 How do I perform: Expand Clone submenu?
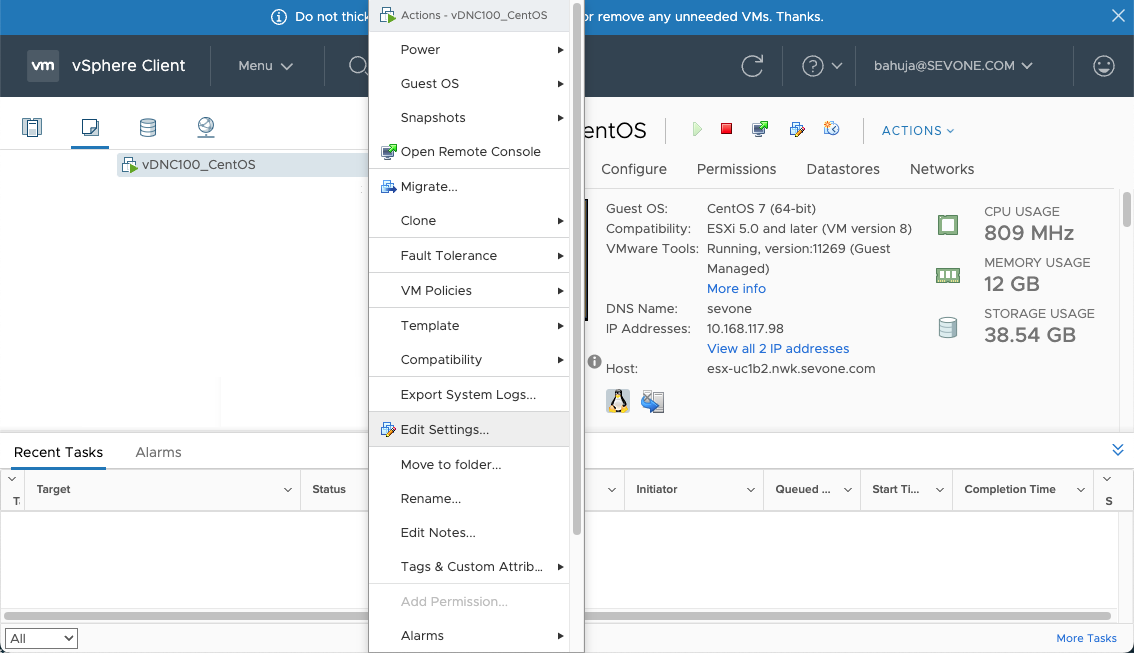coord(469,221)
